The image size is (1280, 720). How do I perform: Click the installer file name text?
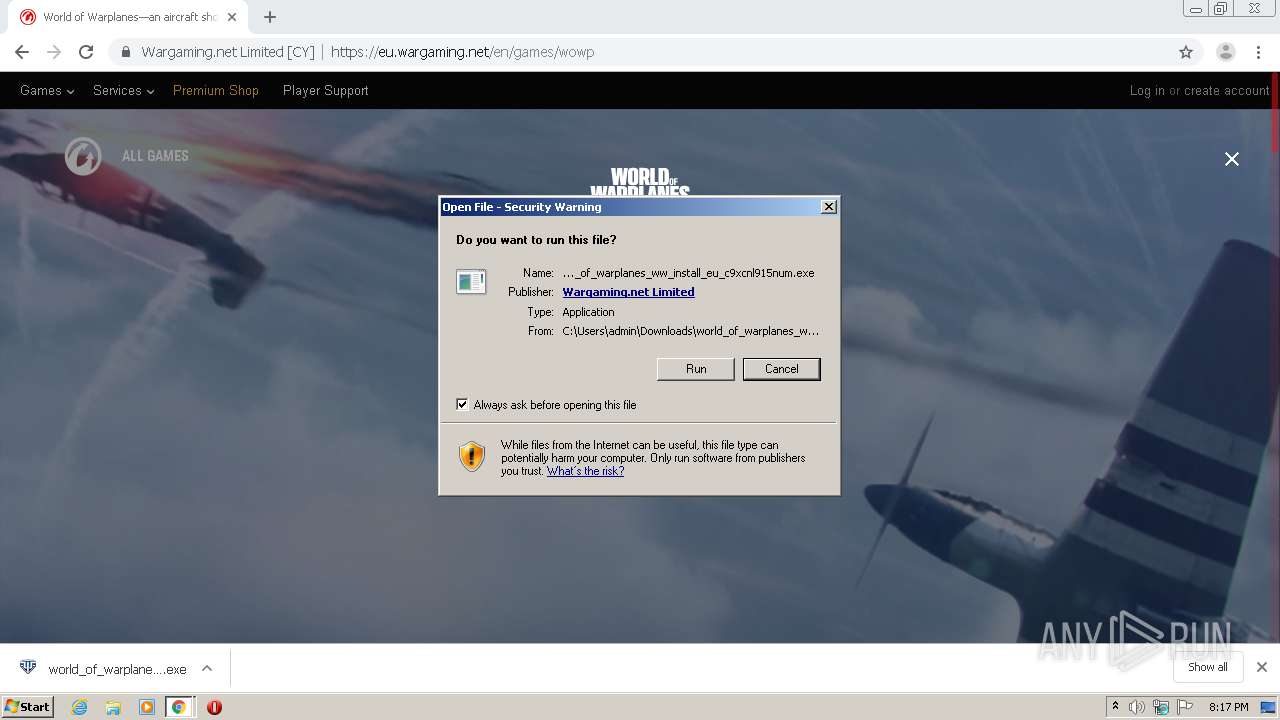(x=688, y=273)
